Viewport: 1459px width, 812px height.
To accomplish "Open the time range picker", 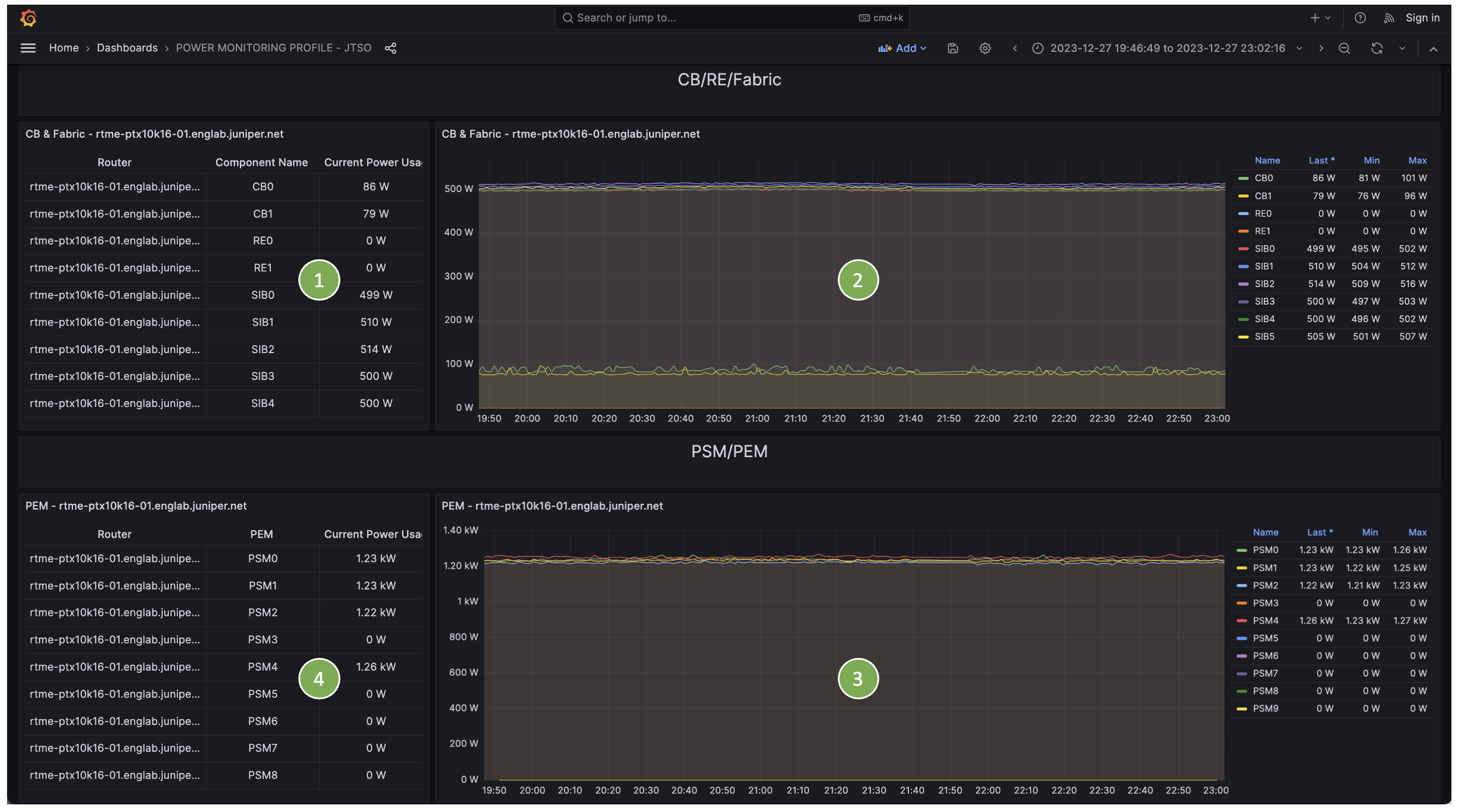I will click(x=1166, y=48).
